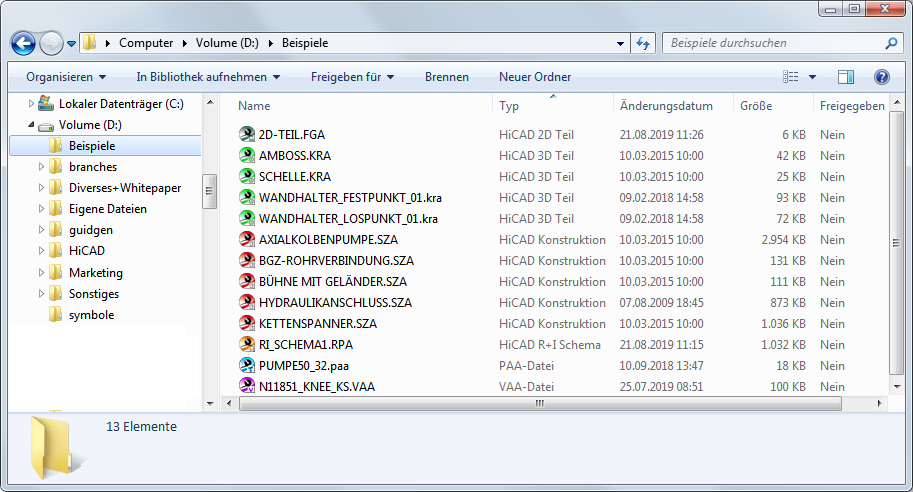Click the file list horizontal scrollbar thumb

[x=540, y=403]
